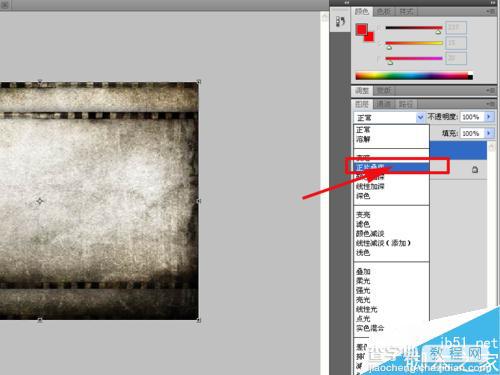
Task: Open the blend mode dropdown showing 正常
Action: (389, 117)
